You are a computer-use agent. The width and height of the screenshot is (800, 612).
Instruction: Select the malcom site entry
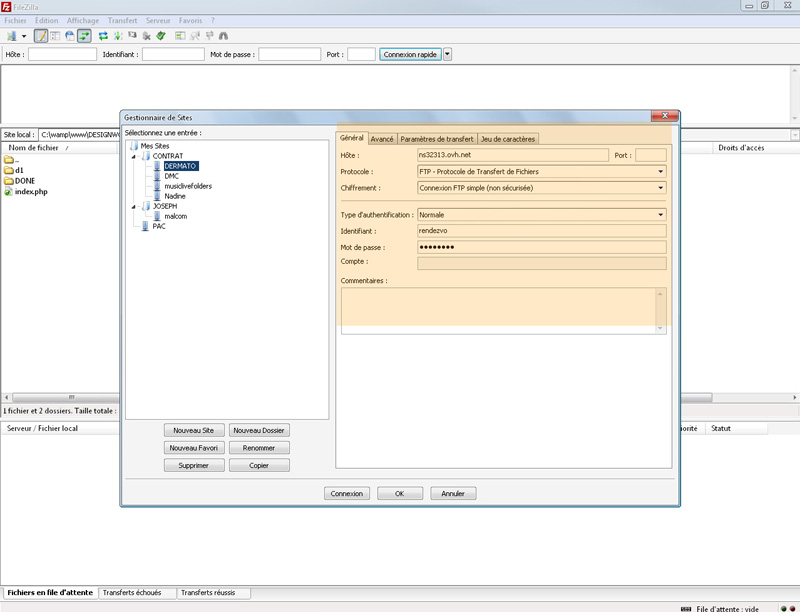pos(176,216)
